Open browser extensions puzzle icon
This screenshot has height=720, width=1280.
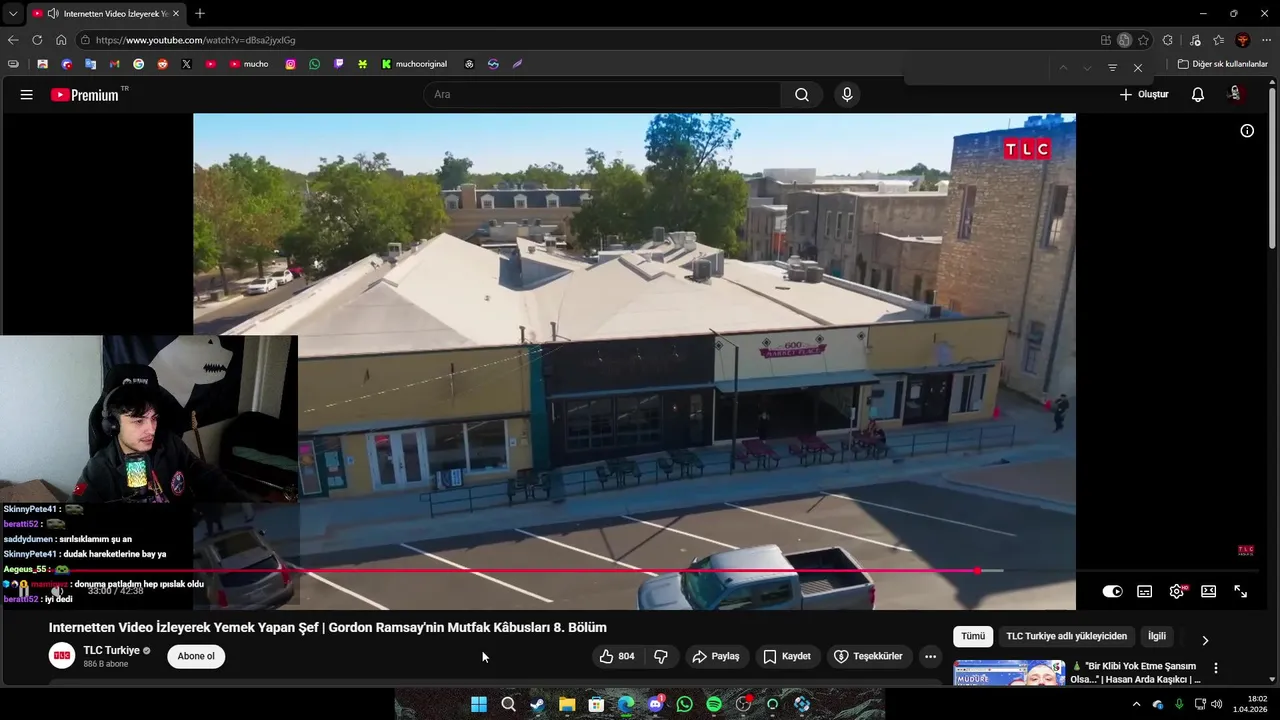[1168, 40]
